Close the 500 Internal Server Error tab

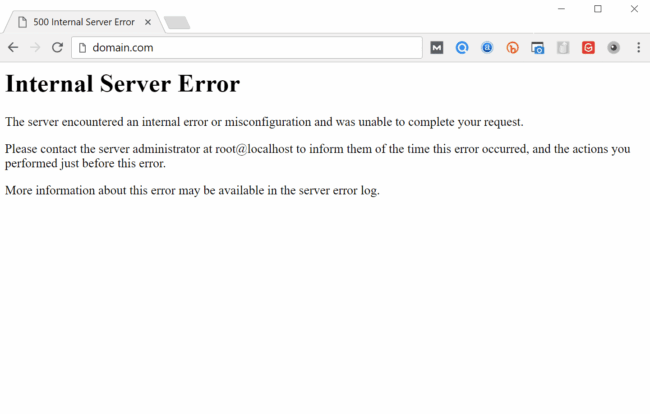click(148, 22)
